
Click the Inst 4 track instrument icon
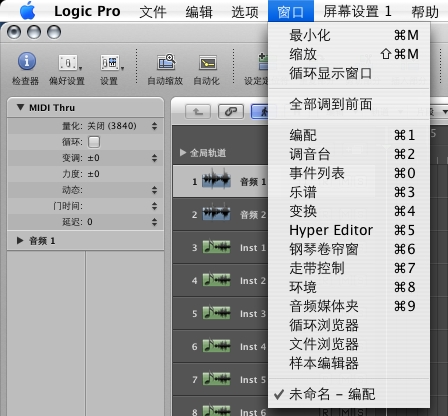(x=217, y=346)
